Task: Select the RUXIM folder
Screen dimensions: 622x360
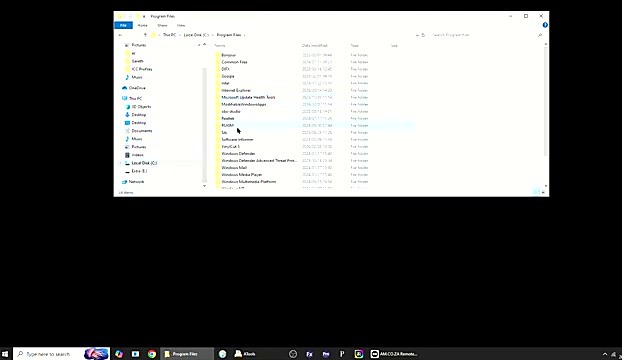Action: [x=228, y=125]
